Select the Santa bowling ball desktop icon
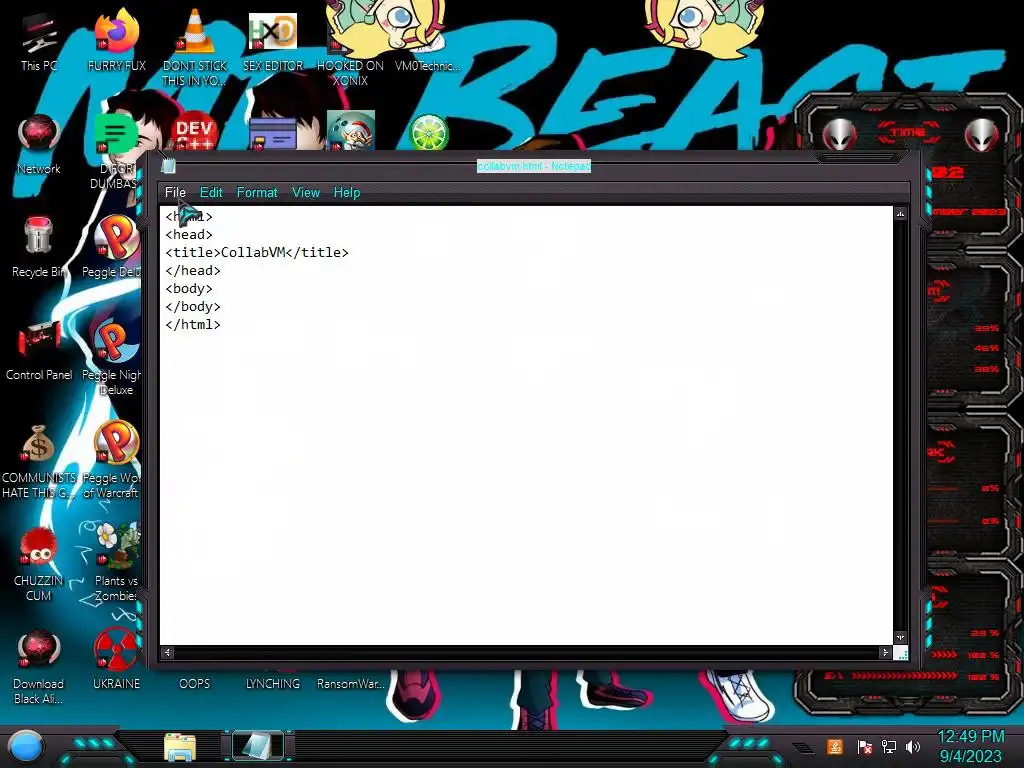 pos(351,131)
